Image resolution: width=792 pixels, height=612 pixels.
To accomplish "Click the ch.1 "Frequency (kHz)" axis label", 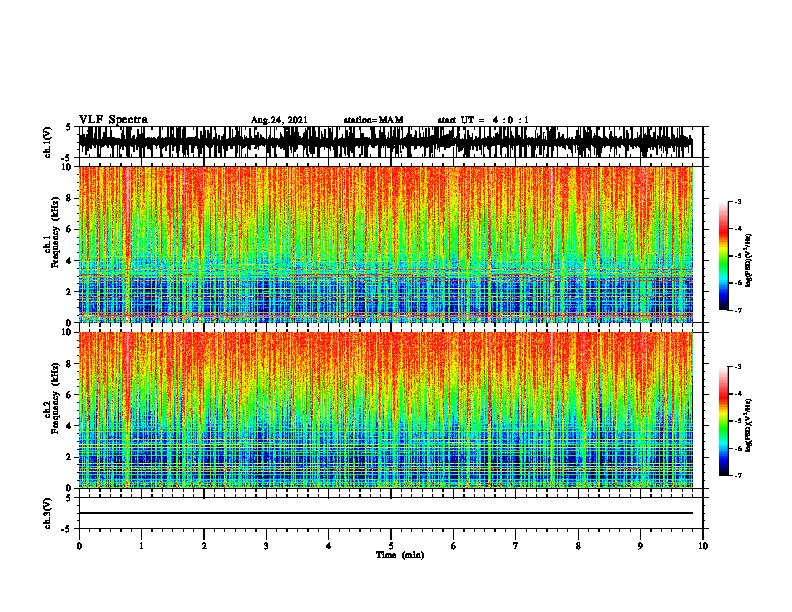I will 55,231.
